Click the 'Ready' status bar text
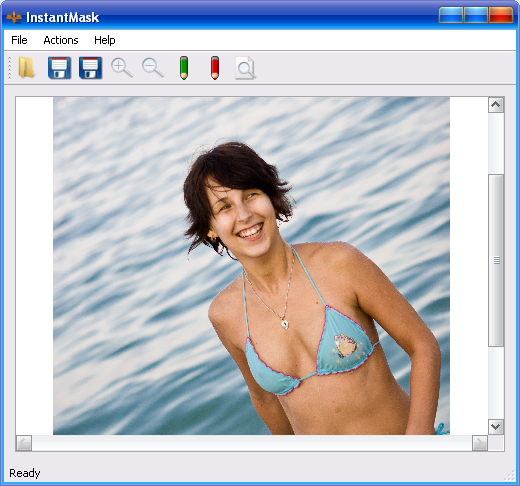 25,473
